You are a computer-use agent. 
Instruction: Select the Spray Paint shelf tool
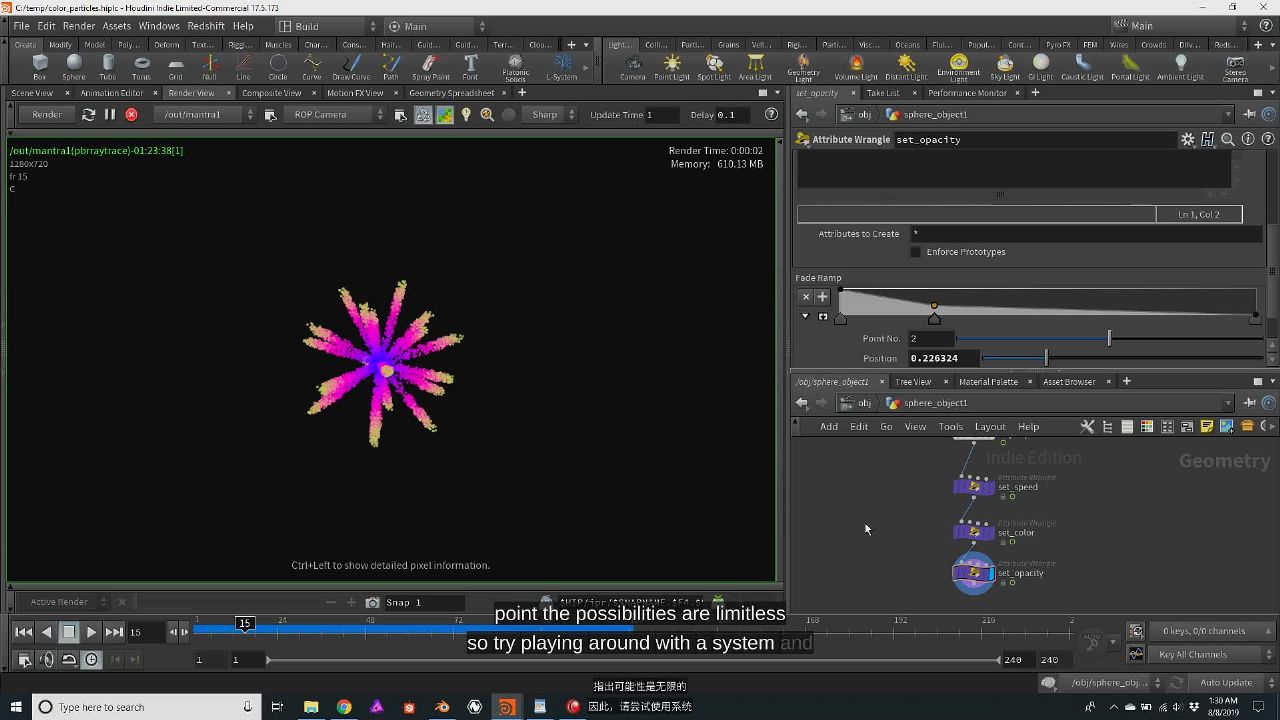coord(430,67)
